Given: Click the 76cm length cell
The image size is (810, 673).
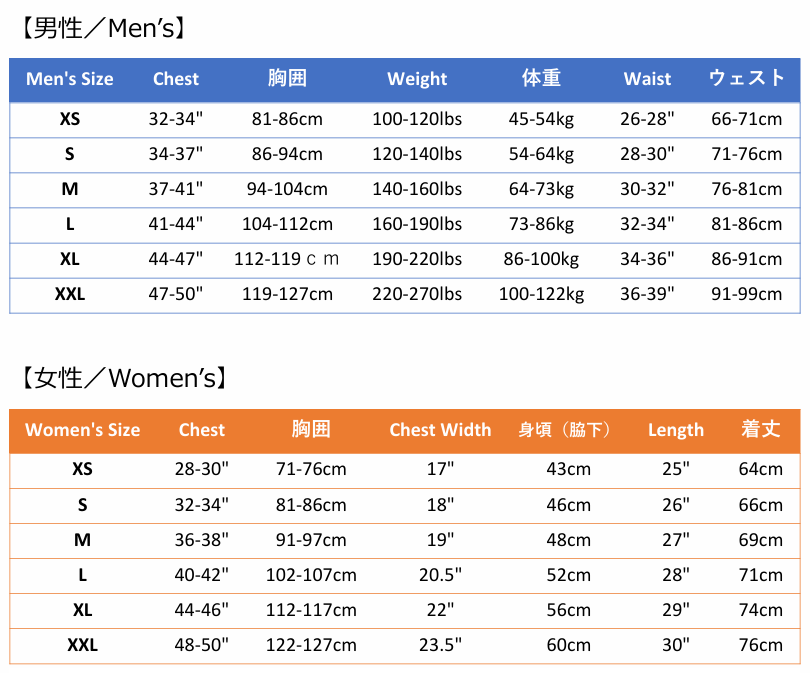Looking at the screenshot, I should pos(760,645).
